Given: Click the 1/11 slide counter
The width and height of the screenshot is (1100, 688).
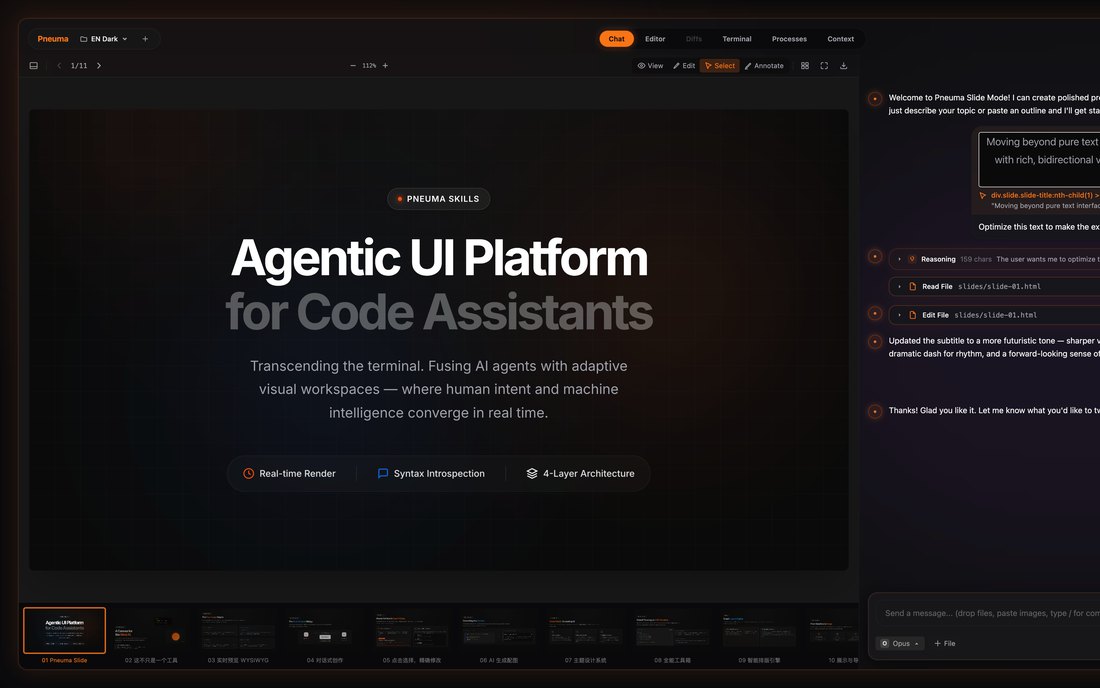Looking at the screenshot, I should (79, 65).
